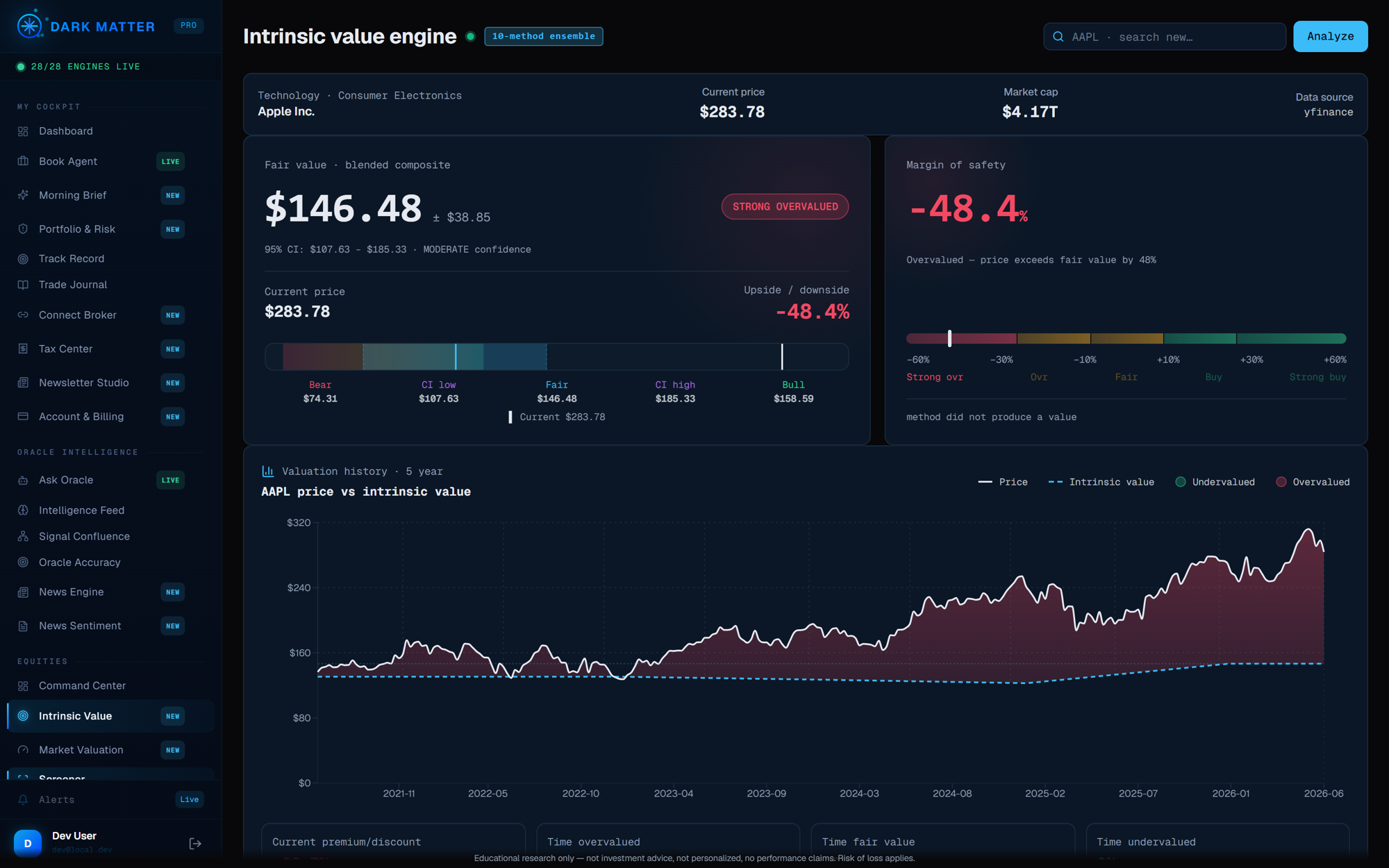Click the Alerts bell icon

(x=23, y=800)
